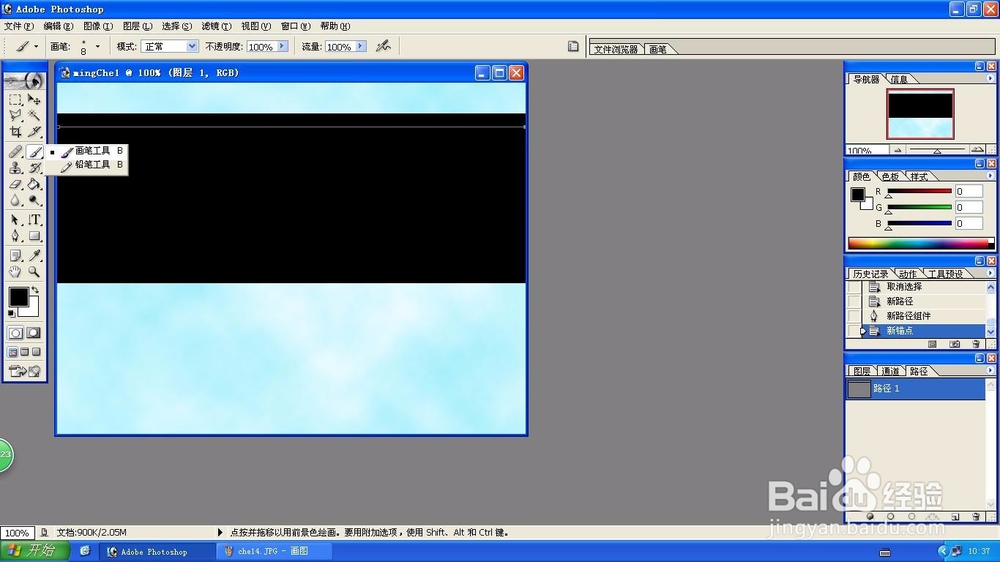Select the Pen tool in toolbox

[x=15, y=236]
